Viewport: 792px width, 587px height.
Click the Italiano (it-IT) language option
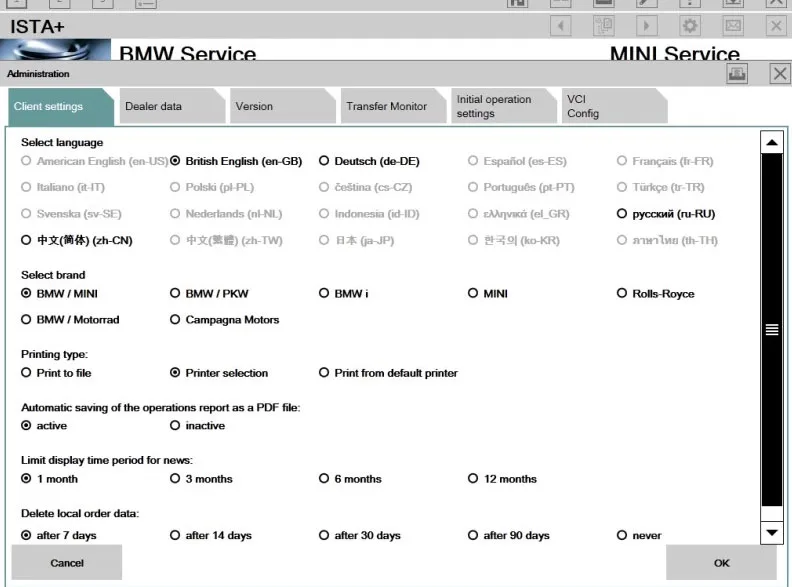pos(63,187)
